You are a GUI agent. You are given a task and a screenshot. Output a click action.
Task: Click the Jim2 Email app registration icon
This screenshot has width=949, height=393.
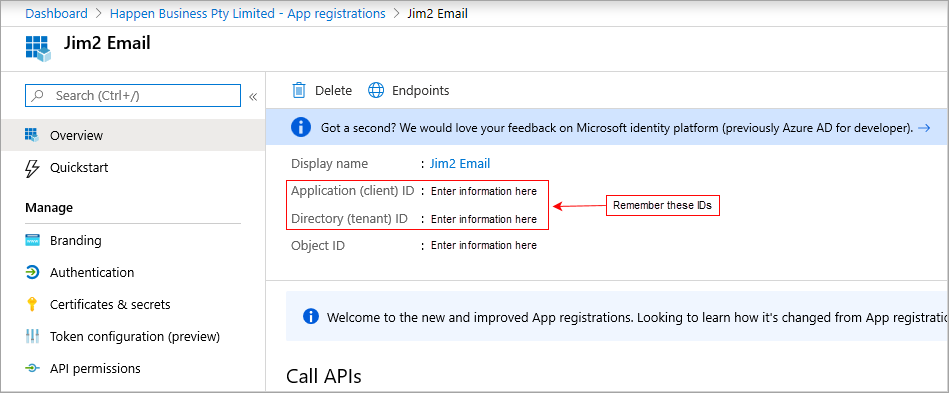38,48
